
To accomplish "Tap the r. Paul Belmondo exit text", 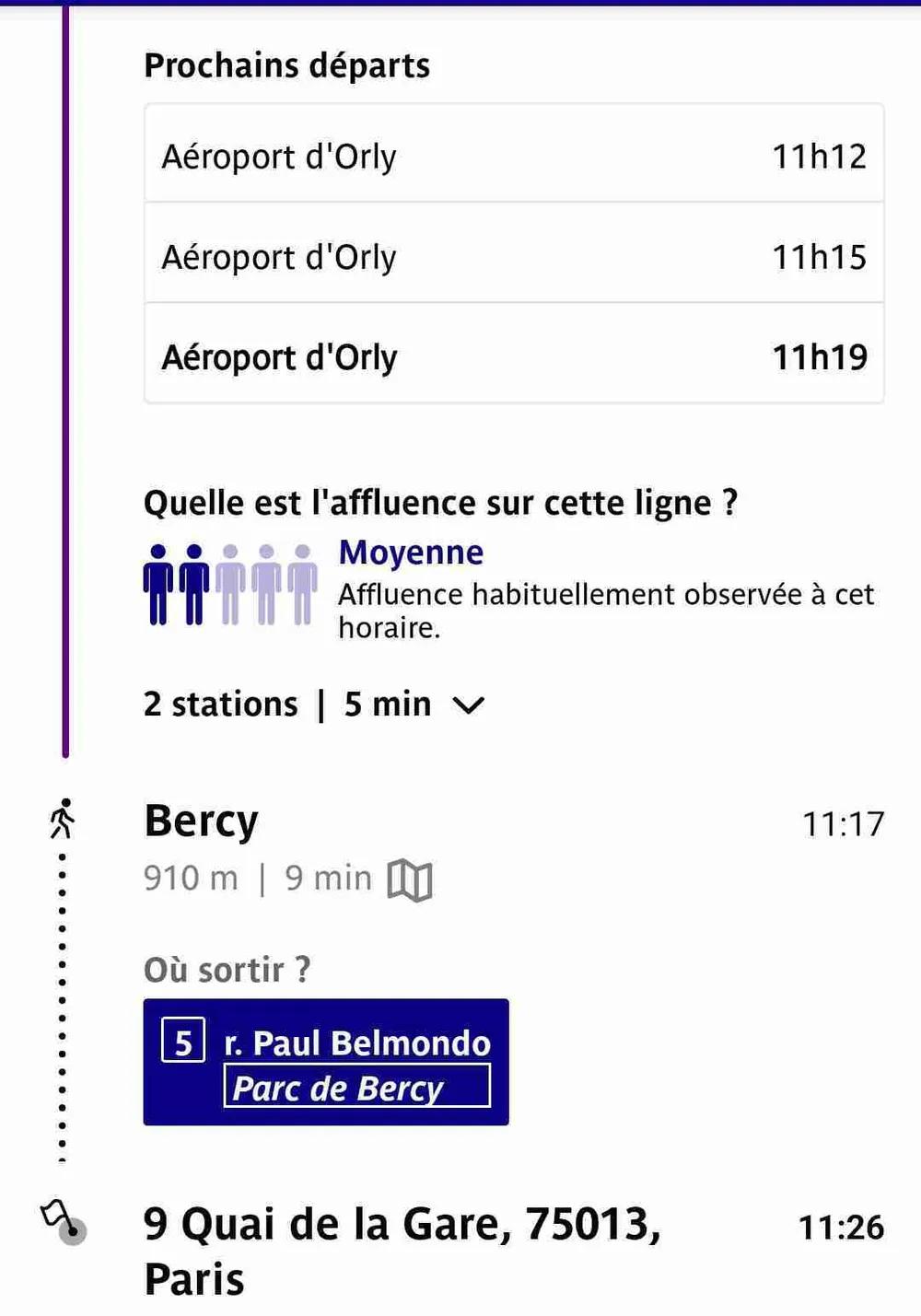I will (357, 1042).
